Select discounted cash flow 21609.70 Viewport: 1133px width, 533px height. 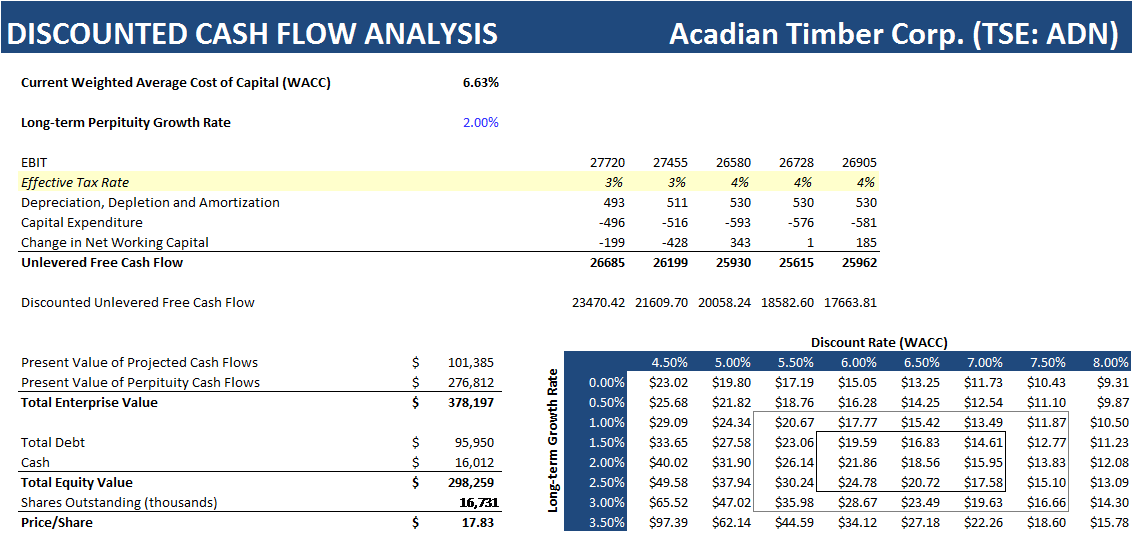click(662, 303)
